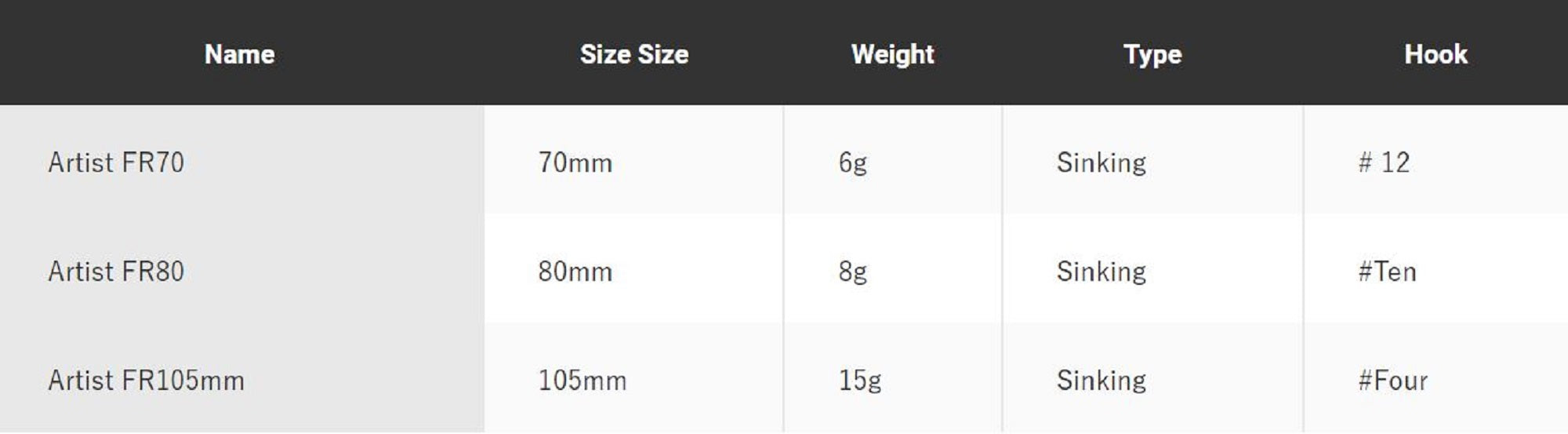Select the Artist FR105mm name cell
Screen dimensions: 1568x434
tap(146, 381)
